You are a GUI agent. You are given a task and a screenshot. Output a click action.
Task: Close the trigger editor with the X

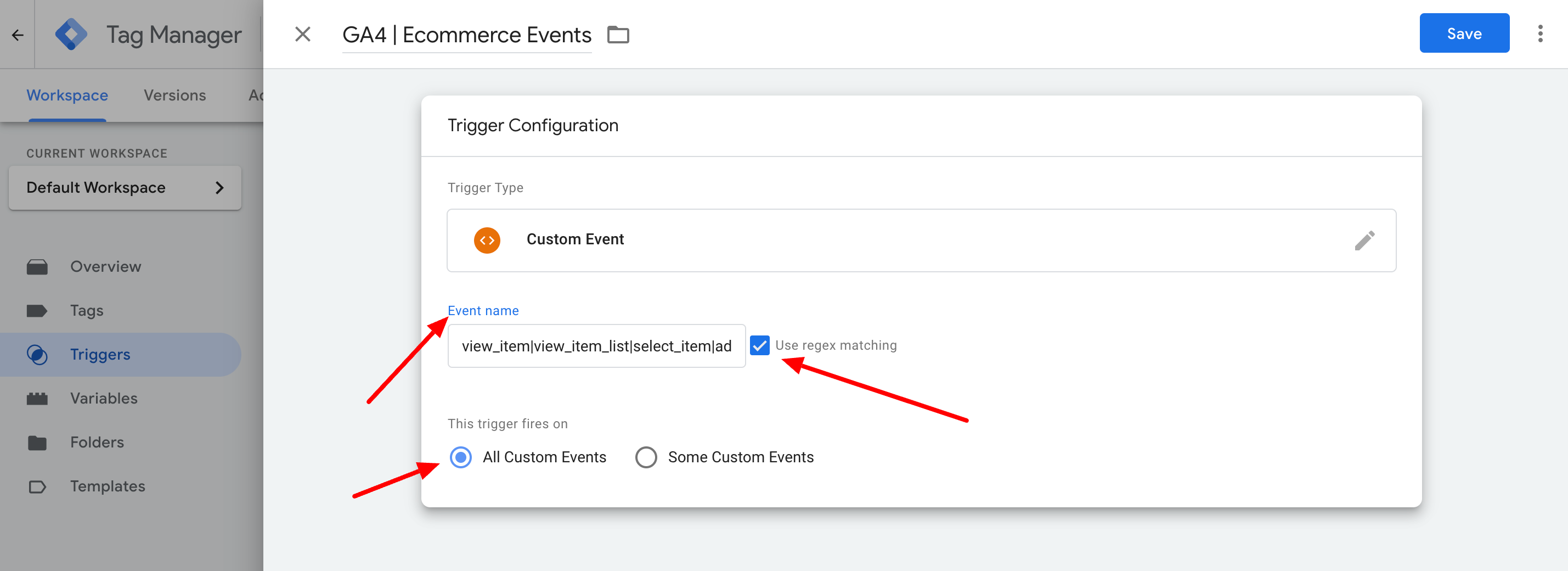(x=302, y=34)
